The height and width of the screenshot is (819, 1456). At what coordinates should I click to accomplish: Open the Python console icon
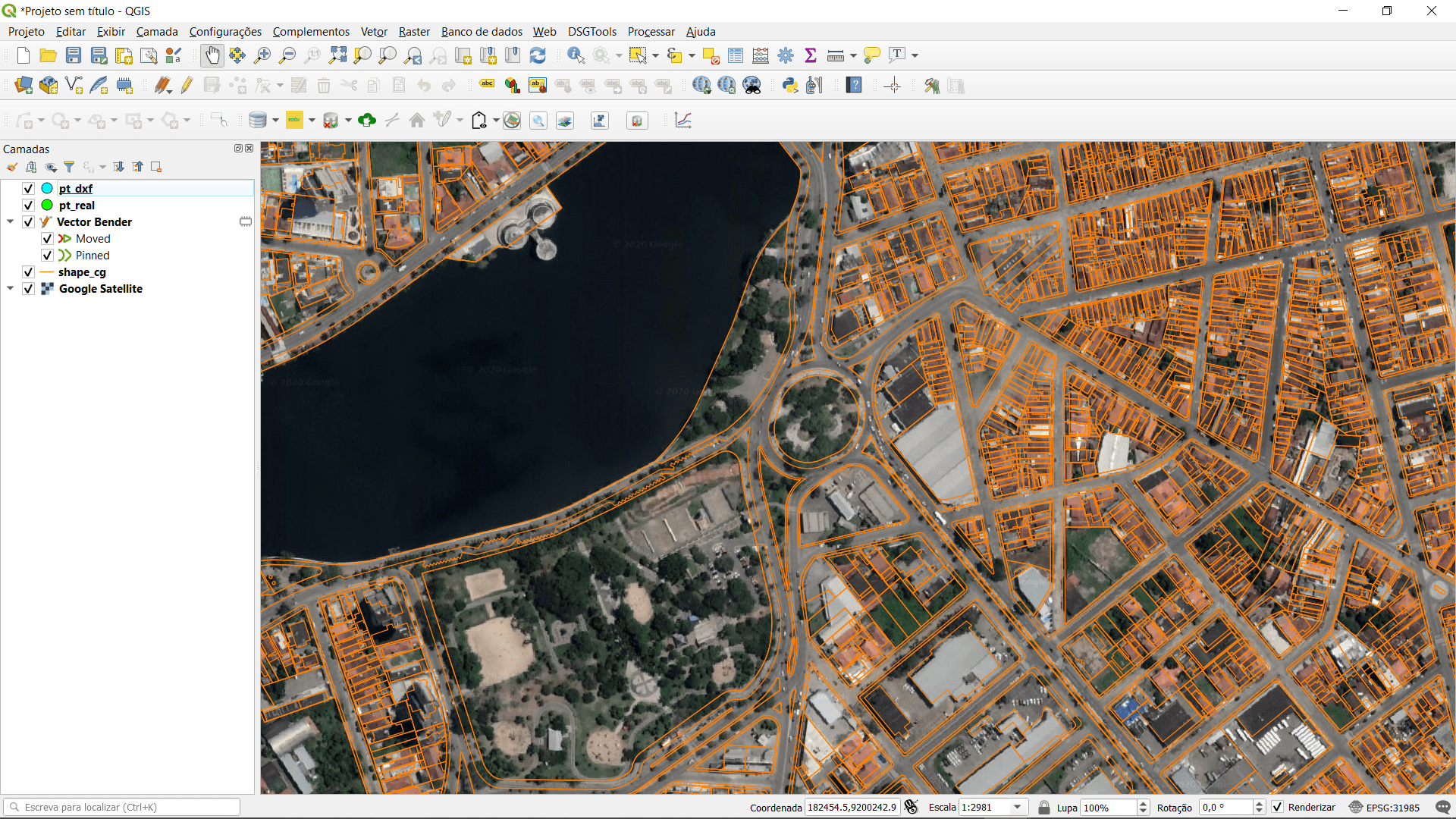point(790,86)
